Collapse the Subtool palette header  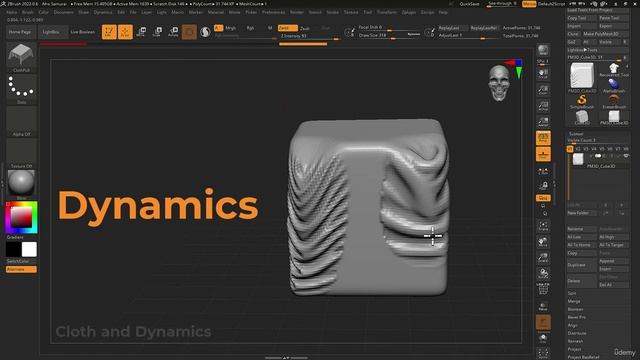click(576, 134)
